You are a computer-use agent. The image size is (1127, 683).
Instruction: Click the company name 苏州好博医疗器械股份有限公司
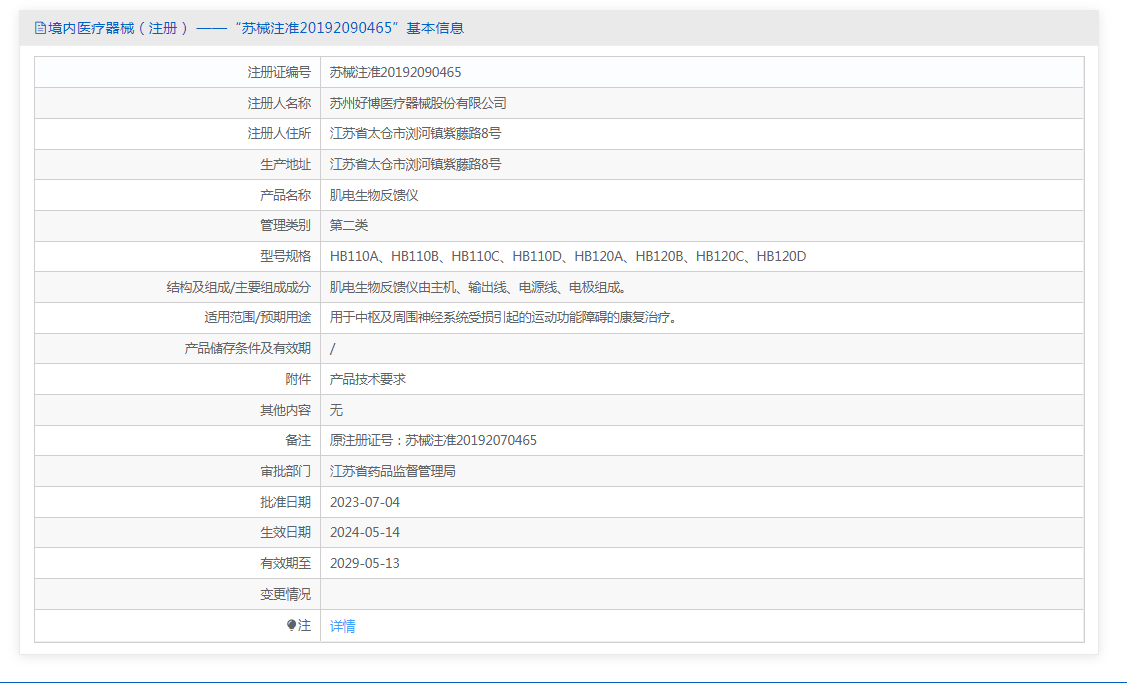418,104
